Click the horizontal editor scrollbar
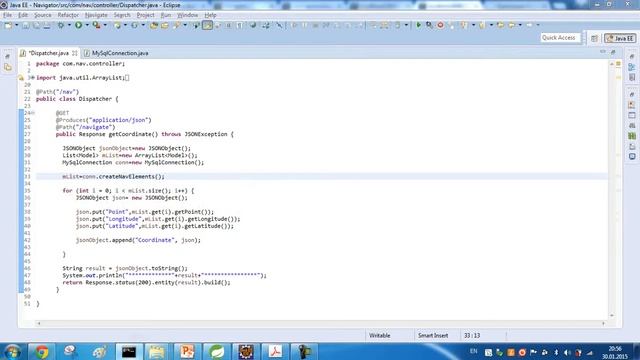The image size is (640, 360). tap(321, 323)
